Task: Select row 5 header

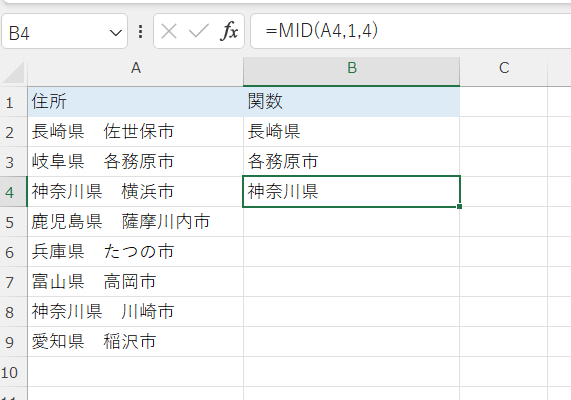Action: coord(13,222)
